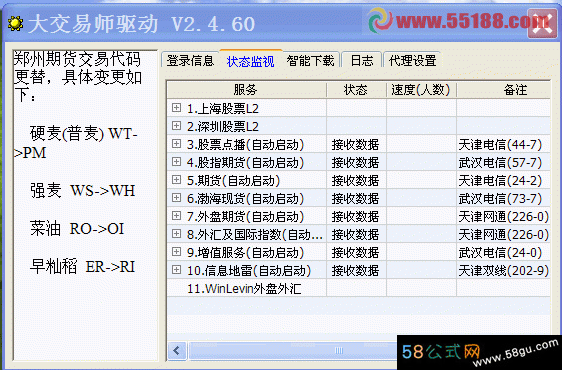Switch to the 登录信息 tab
This screenshot has height=370, width=562.
(x=190, y=60)
